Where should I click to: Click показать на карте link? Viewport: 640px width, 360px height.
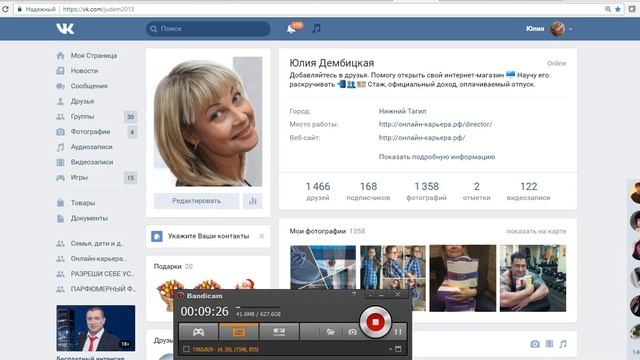point(536,231)
